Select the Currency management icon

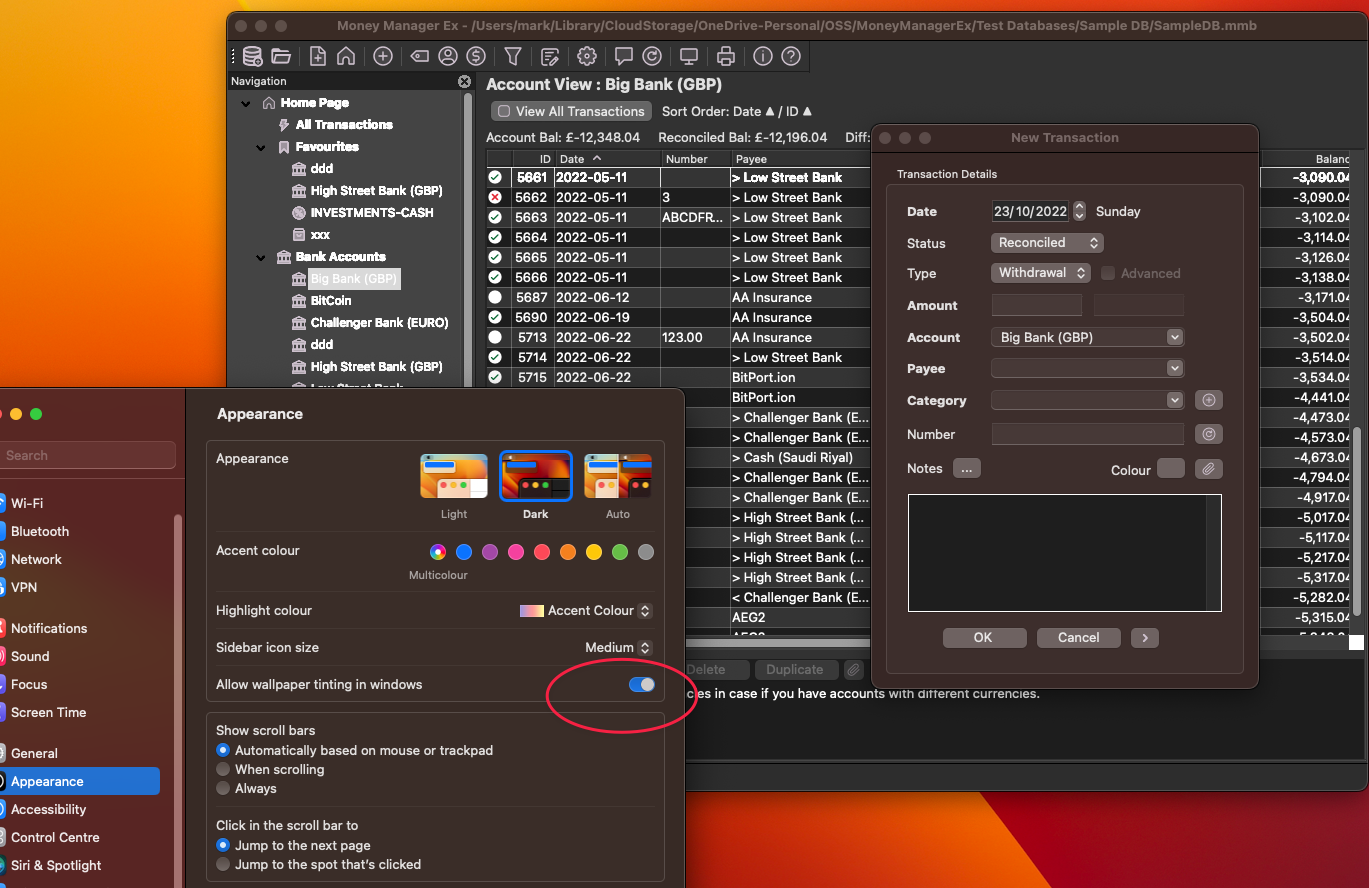[476, 56]
